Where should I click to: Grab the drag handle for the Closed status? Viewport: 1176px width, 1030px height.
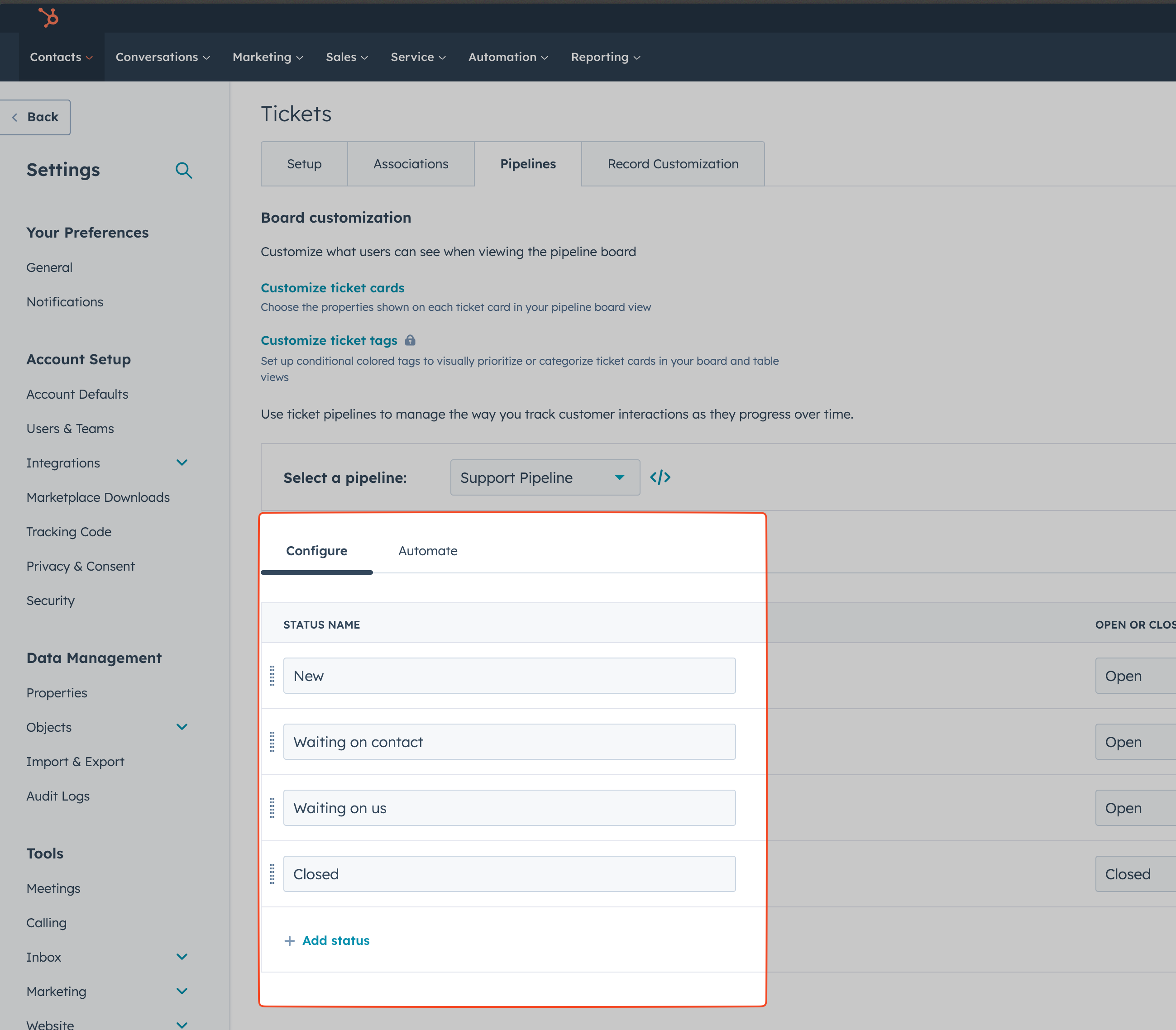272,874
